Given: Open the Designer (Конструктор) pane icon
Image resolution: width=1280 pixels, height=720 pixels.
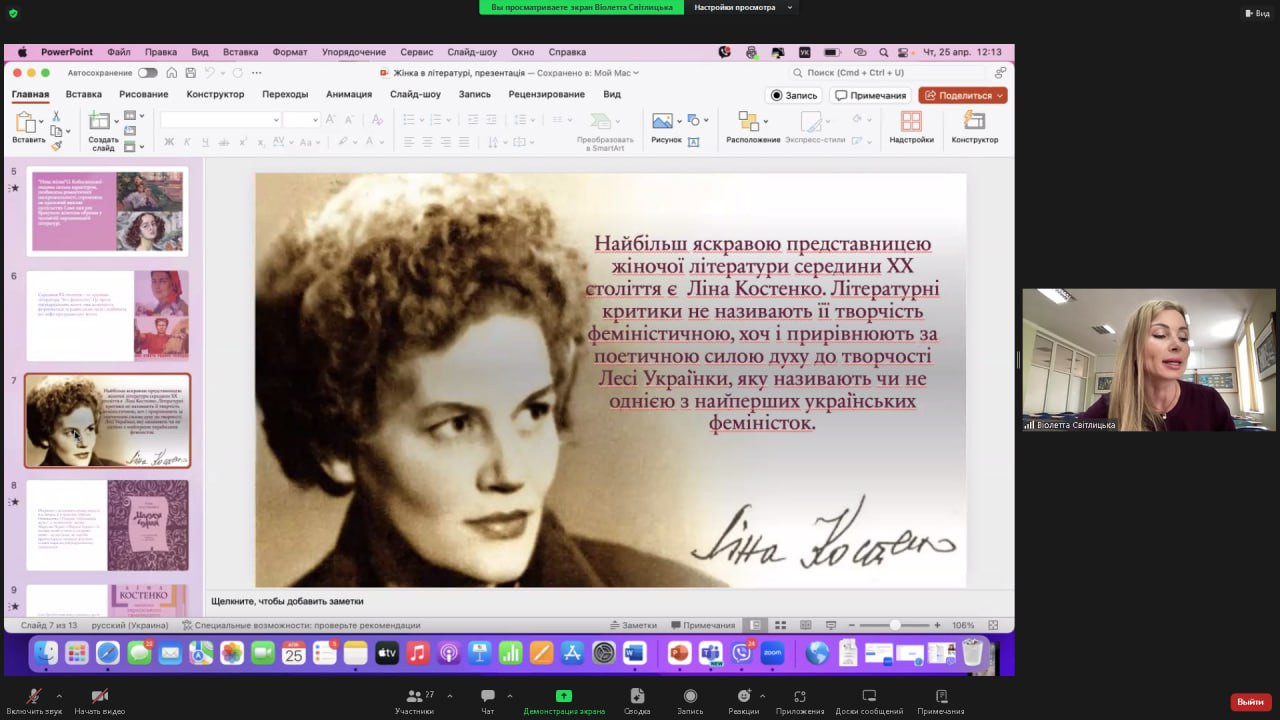Looking at the screenshot, I should click(x=974, y=121).
